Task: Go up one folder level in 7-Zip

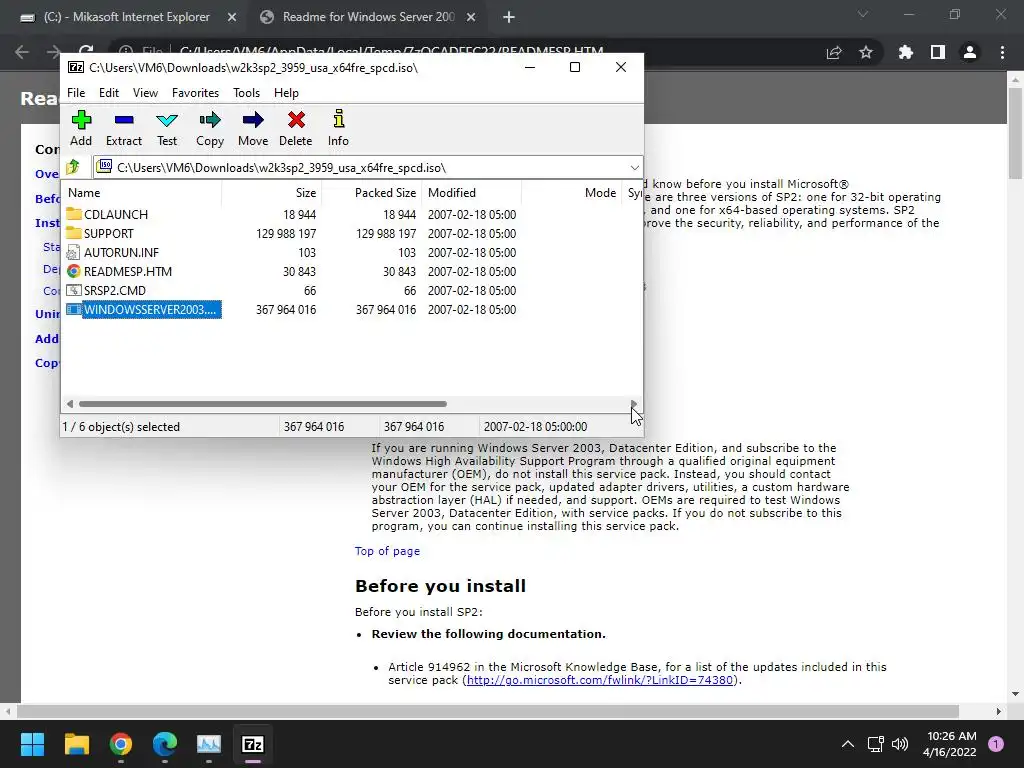Action: click(x=73, y=167)
